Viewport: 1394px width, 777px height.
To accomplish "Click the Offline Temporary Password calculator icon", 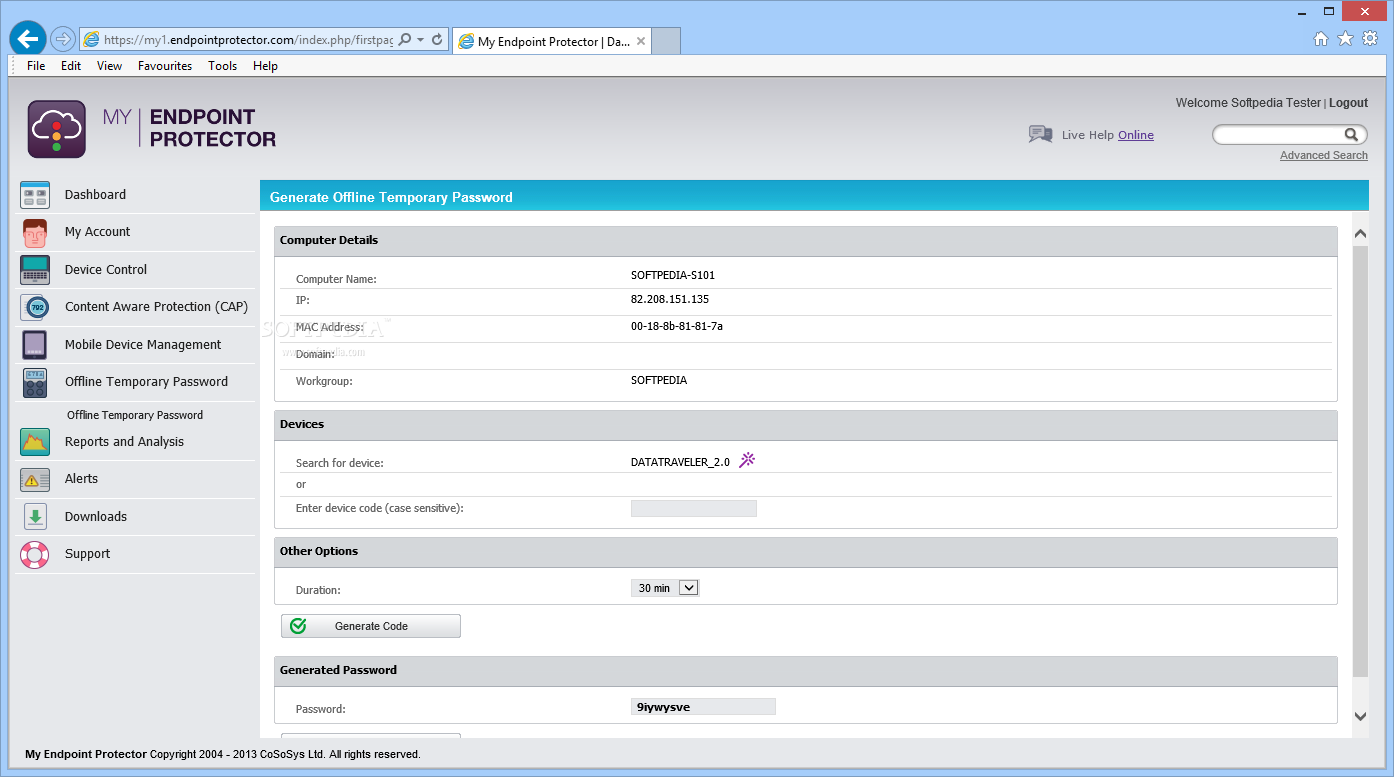I will pos(35,382).
